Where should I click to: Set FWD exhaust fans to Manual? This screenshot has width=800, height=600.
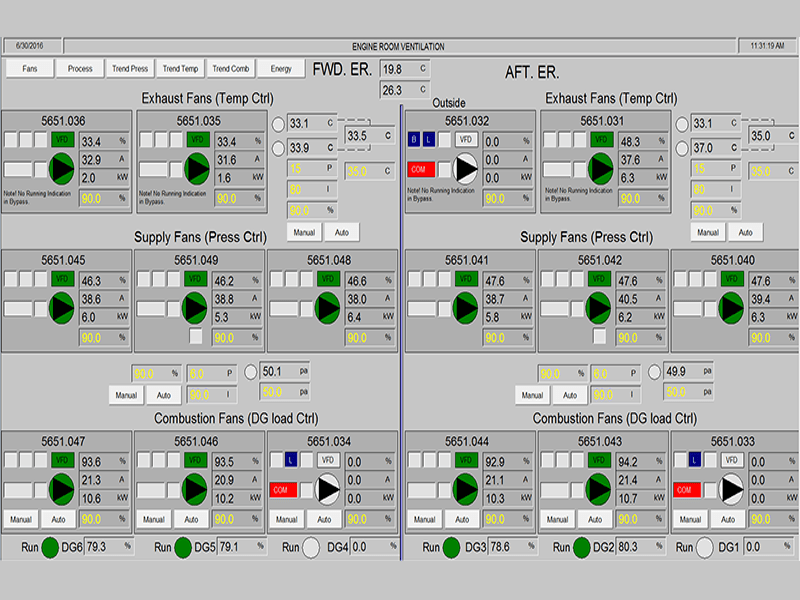(x=304, y=233)
